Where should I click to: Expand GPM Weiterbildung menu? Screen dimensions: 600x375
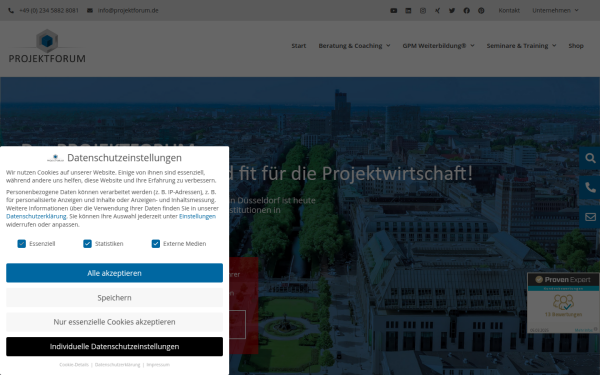pos(438,46)
